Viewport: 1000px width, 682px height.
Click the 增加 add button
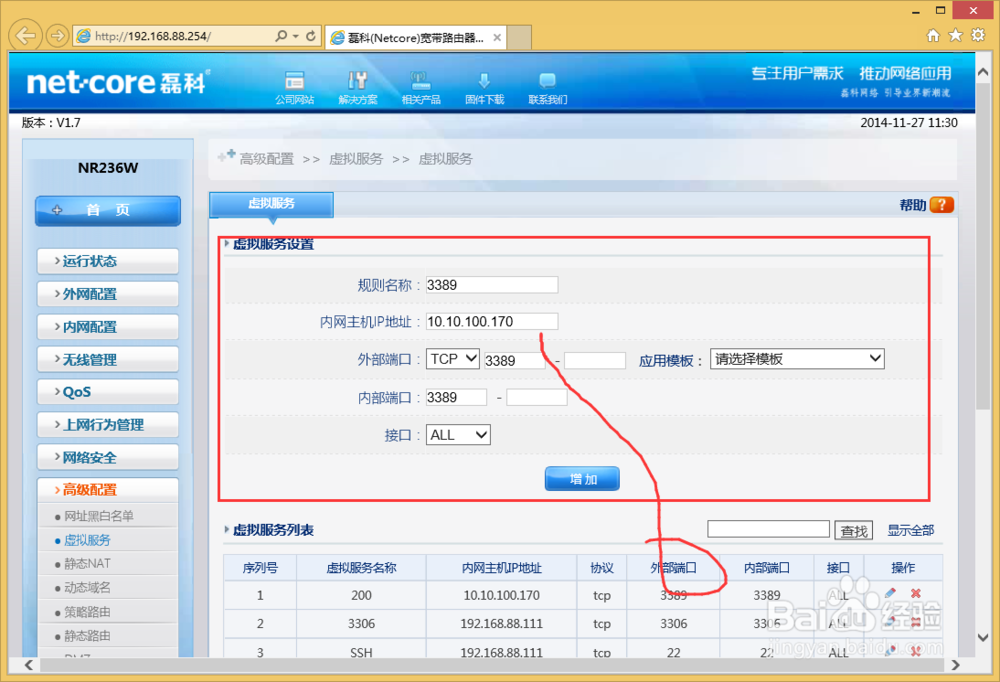[x=582, y=478]
